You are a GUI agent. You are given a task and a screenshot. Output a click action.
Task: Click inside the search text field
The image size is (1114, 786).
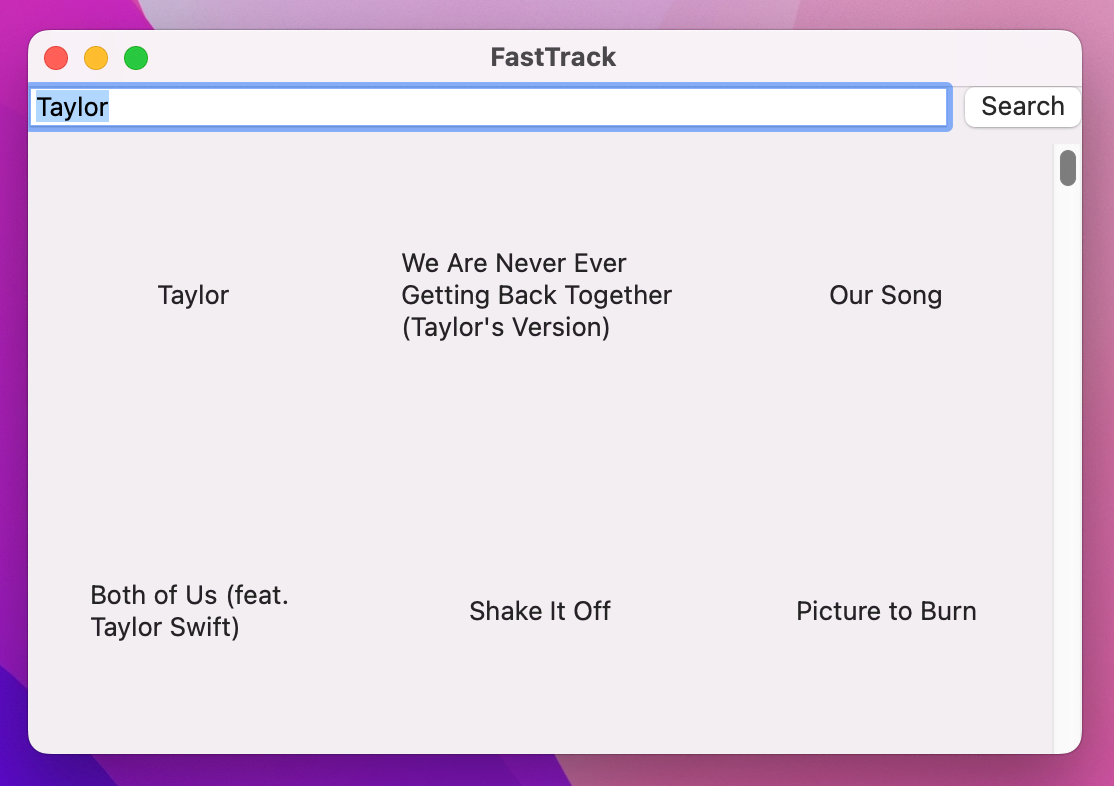point(500,107)
